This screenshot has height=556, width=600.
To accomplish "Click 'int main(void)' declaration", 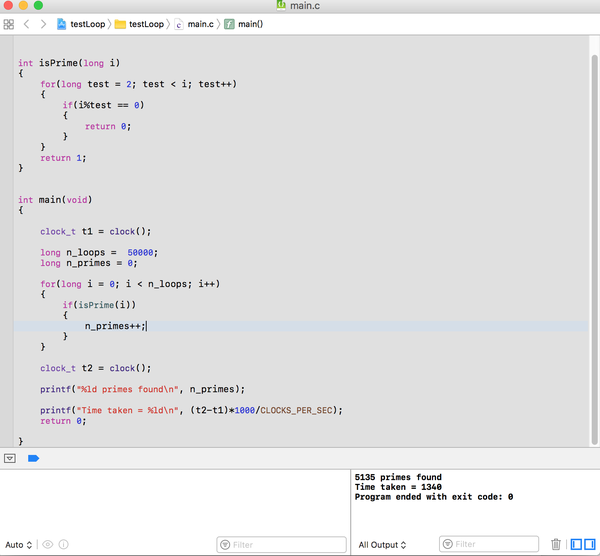I will coord(55,200).
